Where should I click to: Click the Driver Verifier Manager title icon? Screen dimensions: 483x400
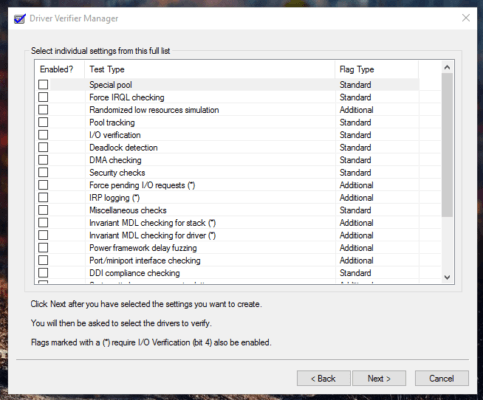[20, 18]
